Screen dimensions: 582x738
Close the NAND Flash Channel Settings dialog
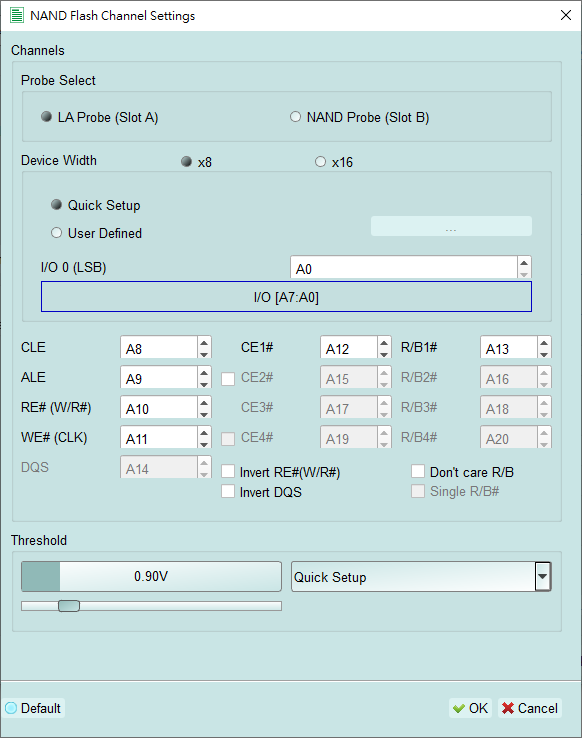[566, 15]
